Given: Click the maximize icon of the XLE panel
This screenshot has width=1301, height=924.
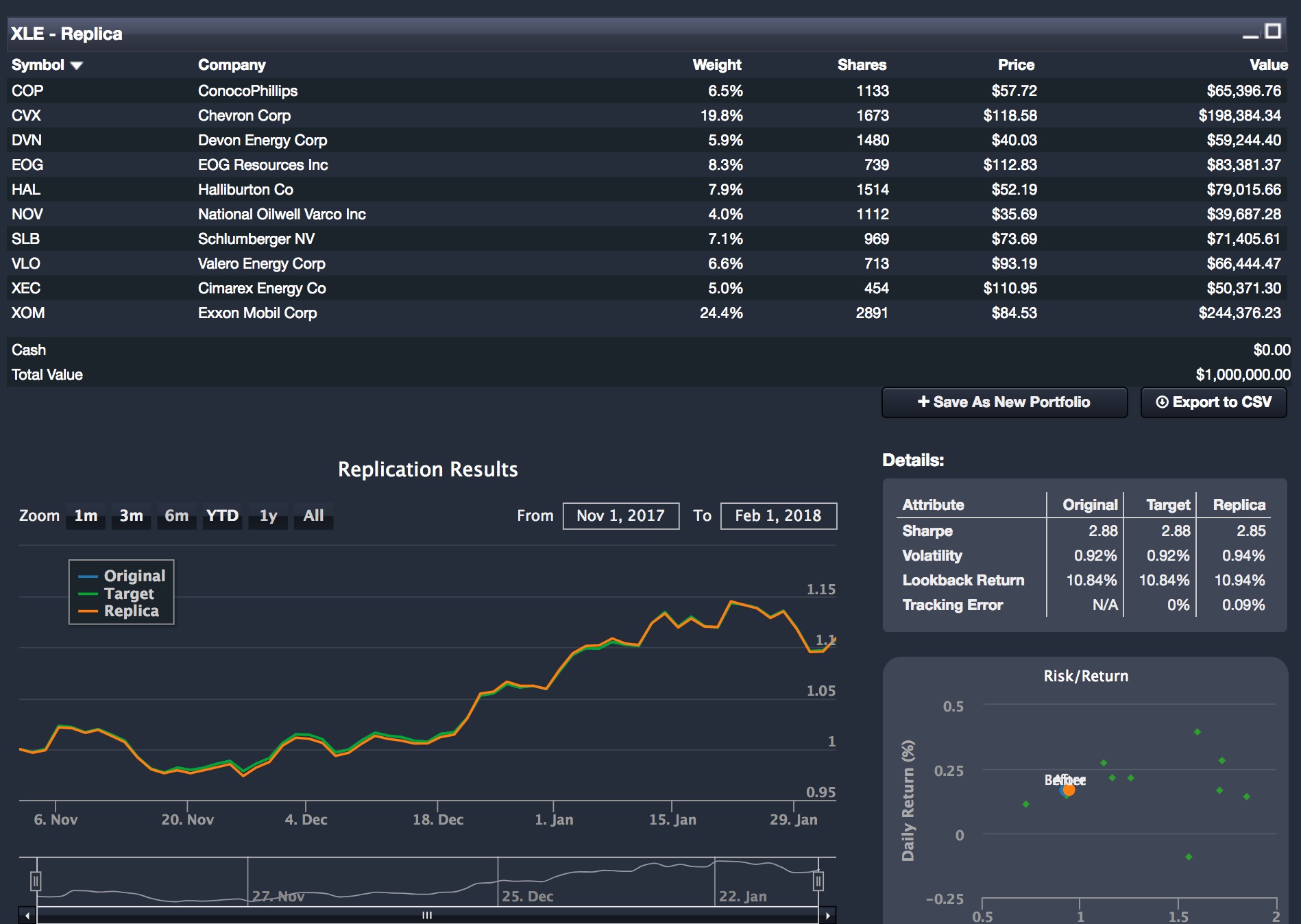Looking at the screenshot, I should (1273, 29).
